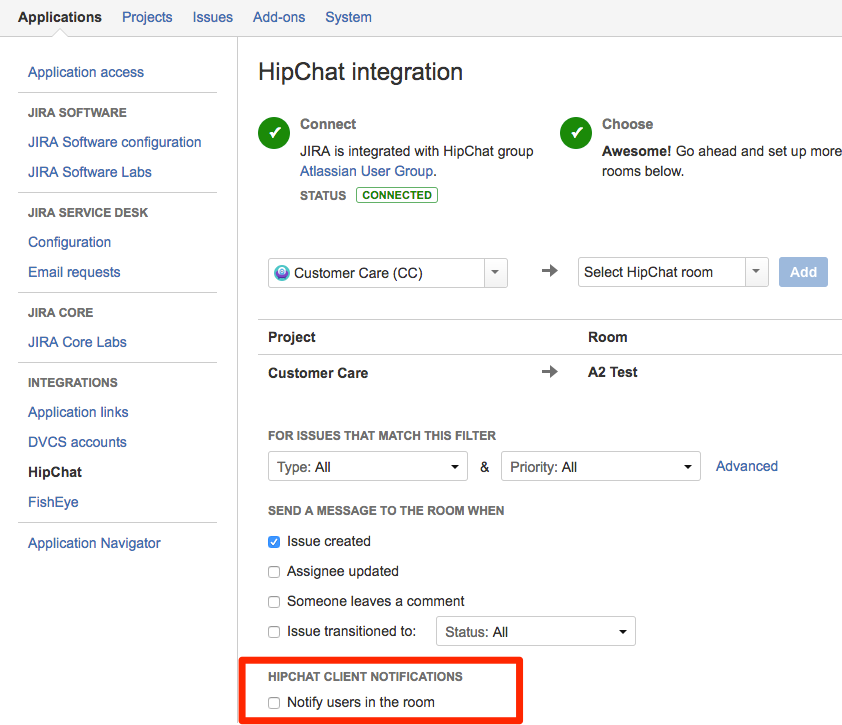This screenshot has width=842, height=725.
Task: Click the Customer Care project row
Action: pyautogui.click(x=318, y=373)
